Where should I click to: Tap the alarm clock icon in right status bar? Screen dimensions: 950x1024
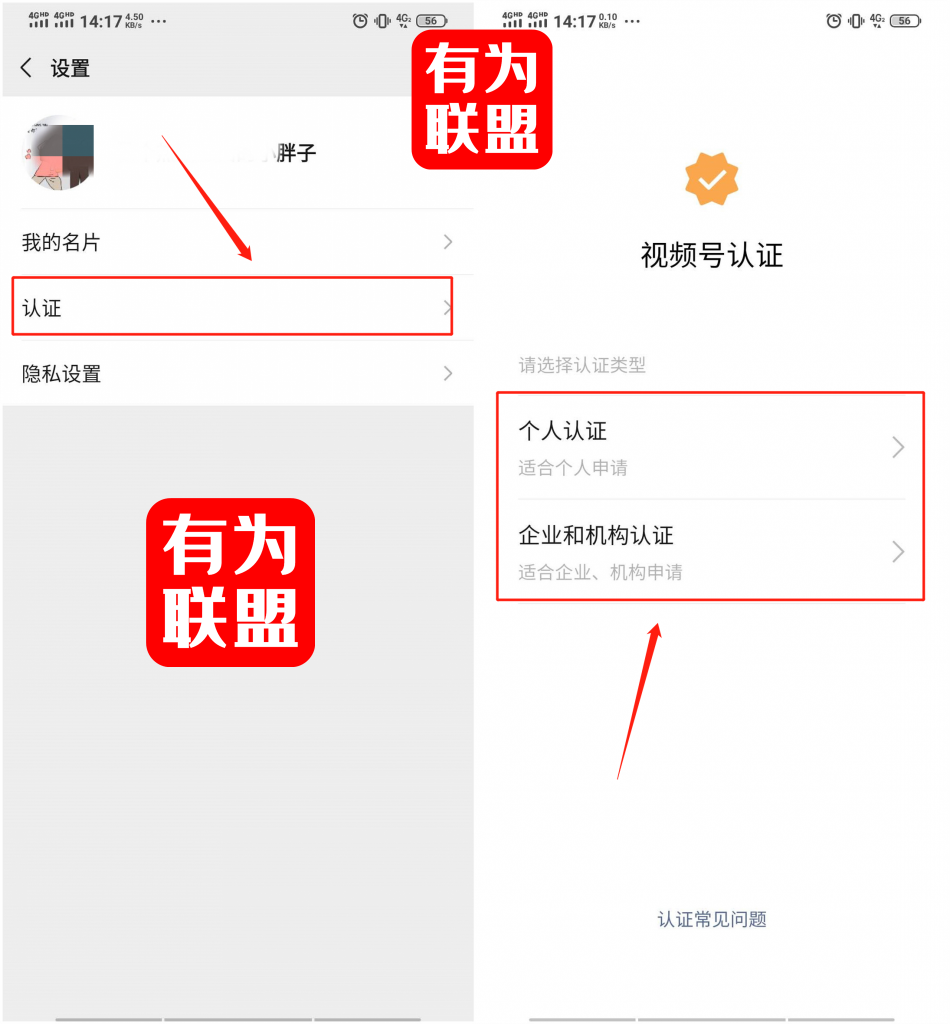833,21
